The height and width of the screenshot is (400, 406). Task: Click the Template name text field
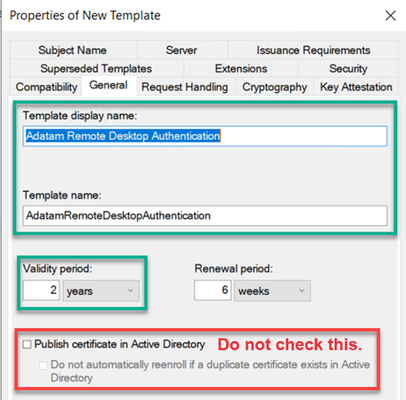(x=205, y=216)
